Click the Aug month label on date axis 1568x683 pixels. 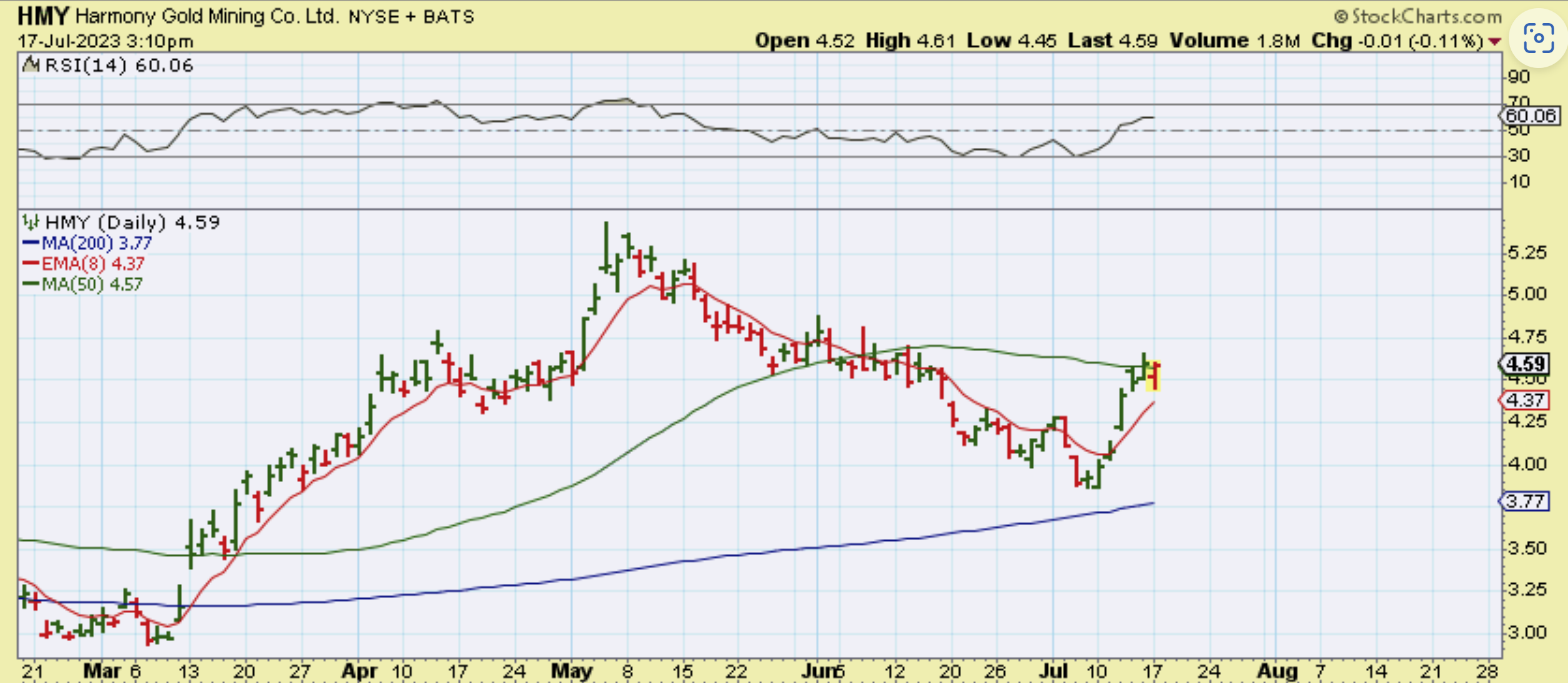pyautogui.click(x=1277, y=671)
